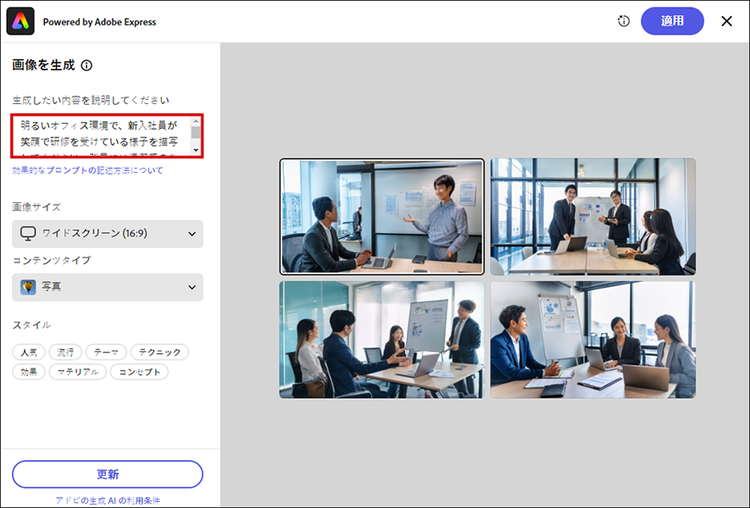
Task: Open the 効果的なプロンプトの記述方法について link
Action: [88, 171]
